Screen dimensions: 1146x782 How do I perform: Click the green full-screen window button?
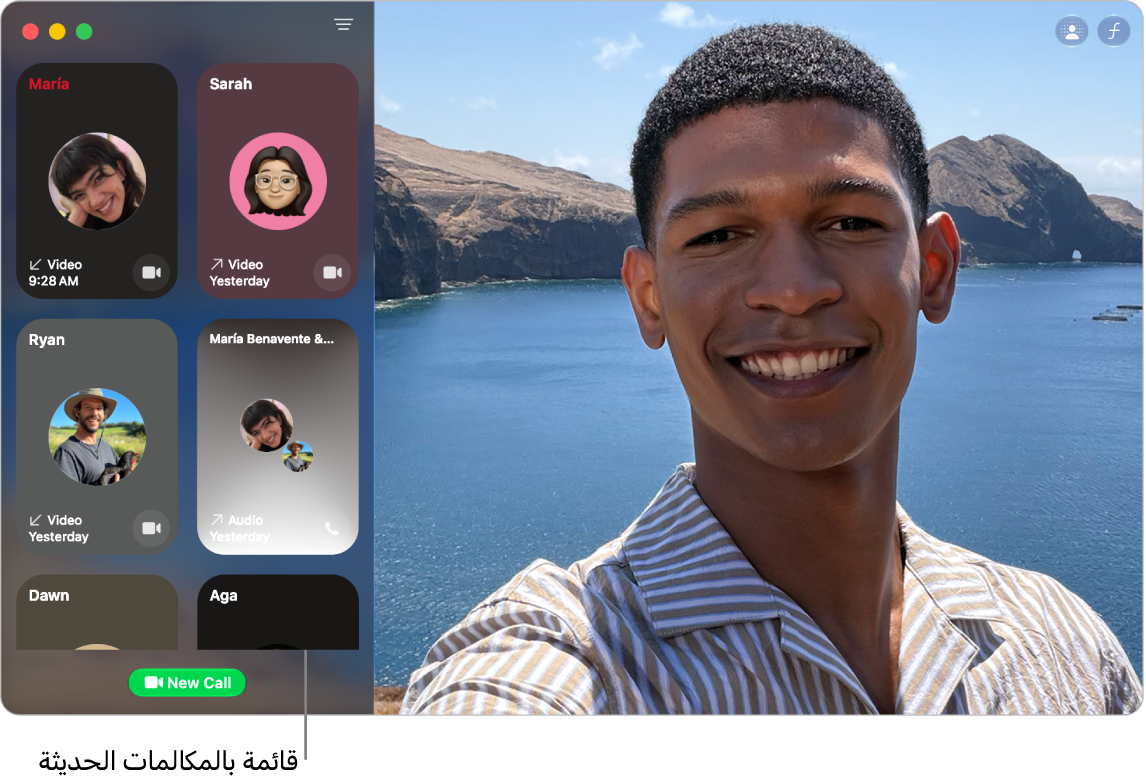click(x=84, y=31)
